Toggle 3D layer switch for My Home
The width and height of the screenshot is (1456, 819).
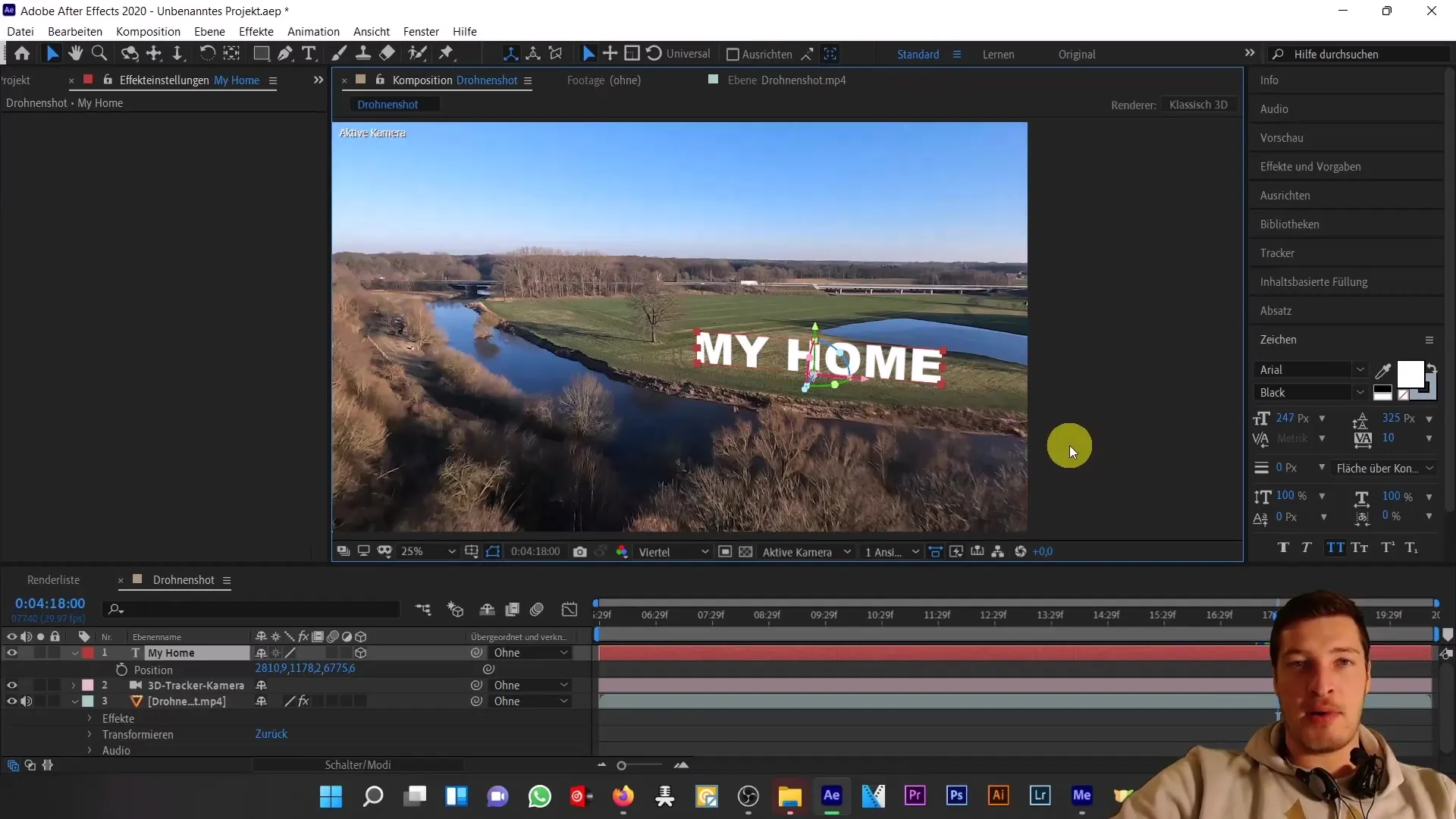coord(361,653)
